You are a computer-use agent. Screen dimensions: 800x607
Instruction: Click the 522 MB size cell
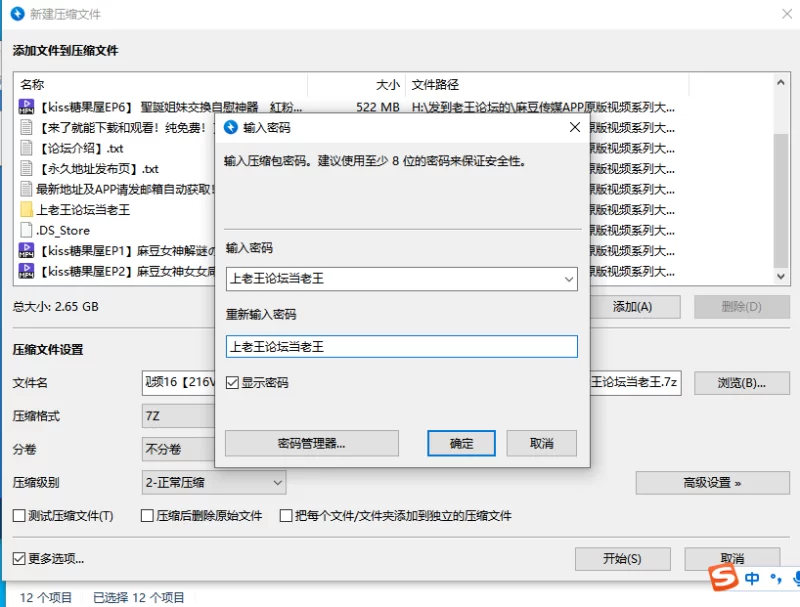click(378, 107)
